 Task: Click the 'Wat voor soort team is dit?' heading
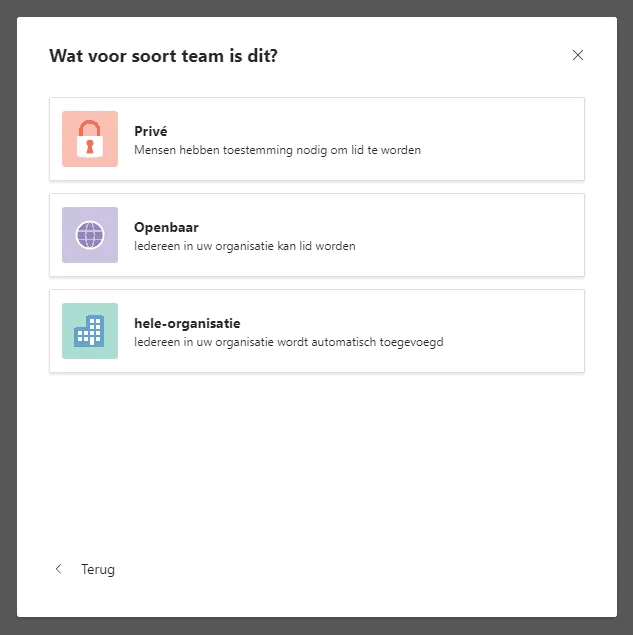163,55
